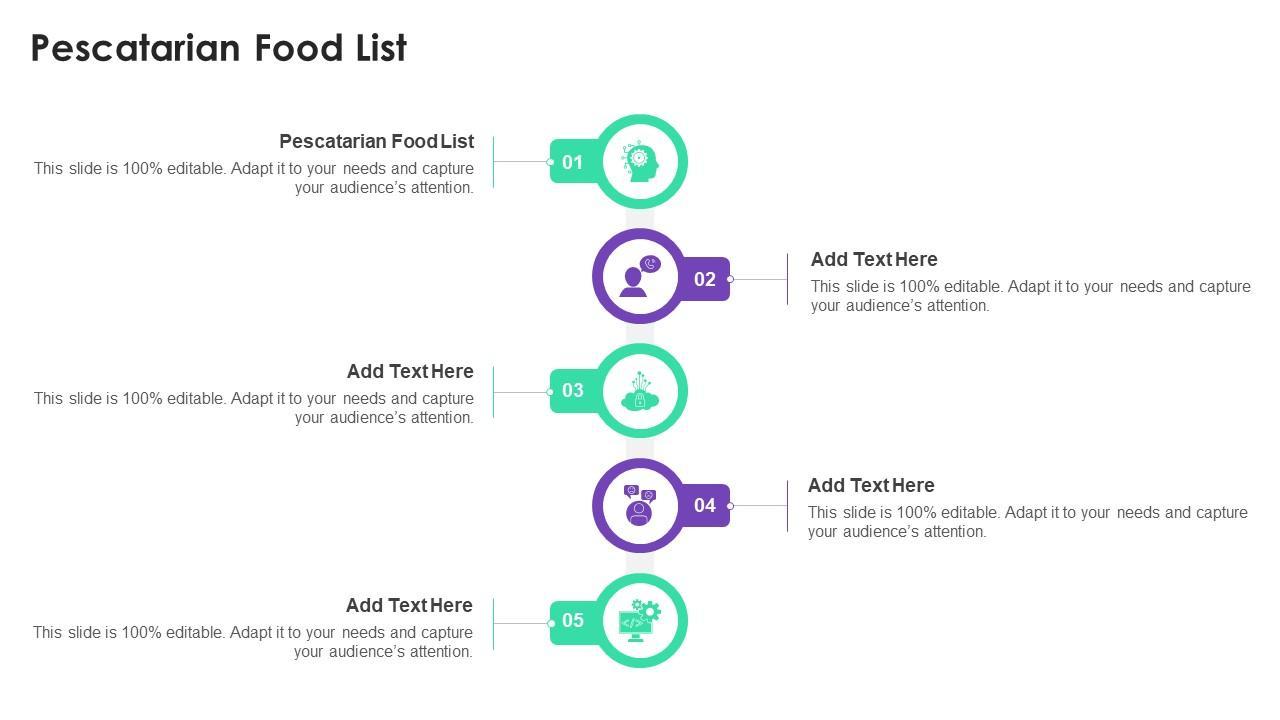Click the description paragraph beside step 02
Screen dimensions: 1280x720
pyautogui.click(x=1030, y=296)
